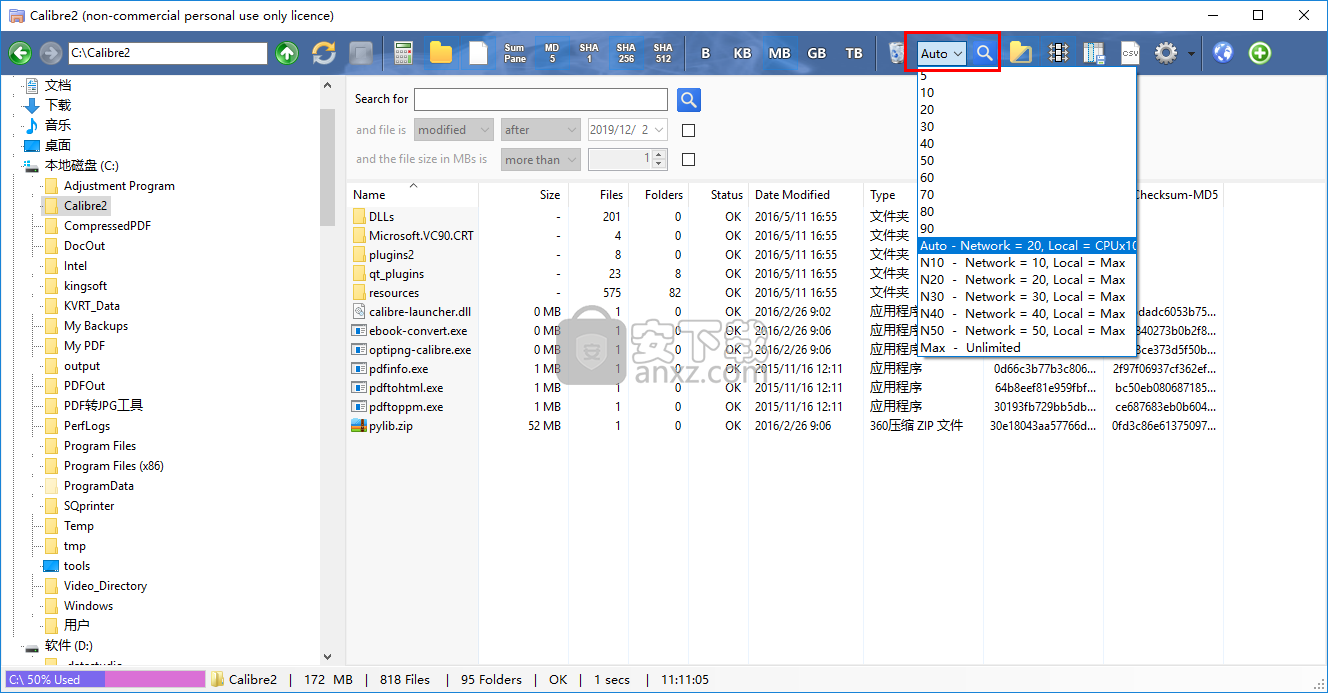Choose Max - Unlimited option

coord(1027,348)
